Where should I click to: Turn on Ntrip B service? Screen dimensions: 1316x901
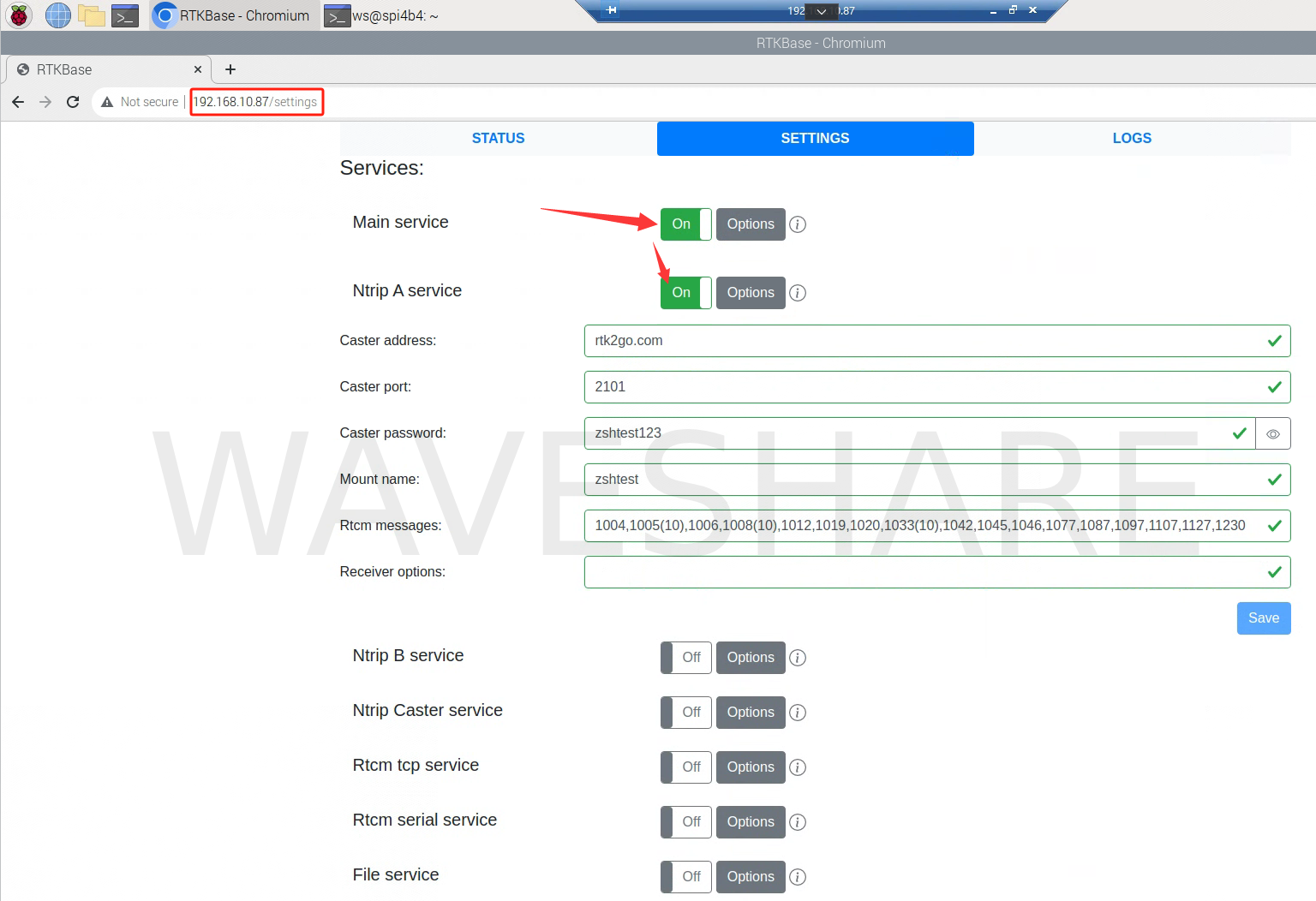[x=685, y=658]
